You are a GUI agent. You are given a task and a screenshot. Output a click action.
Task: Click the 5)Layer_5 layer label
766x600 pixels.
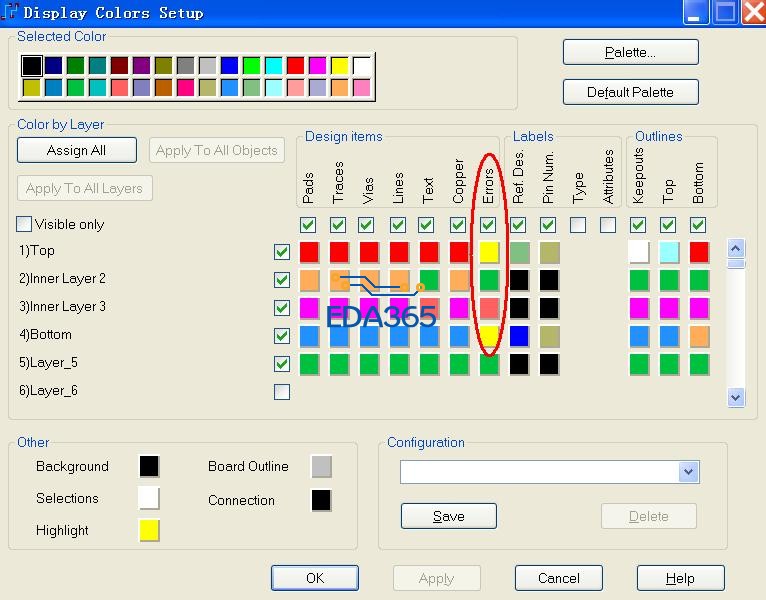pos(48,363)
